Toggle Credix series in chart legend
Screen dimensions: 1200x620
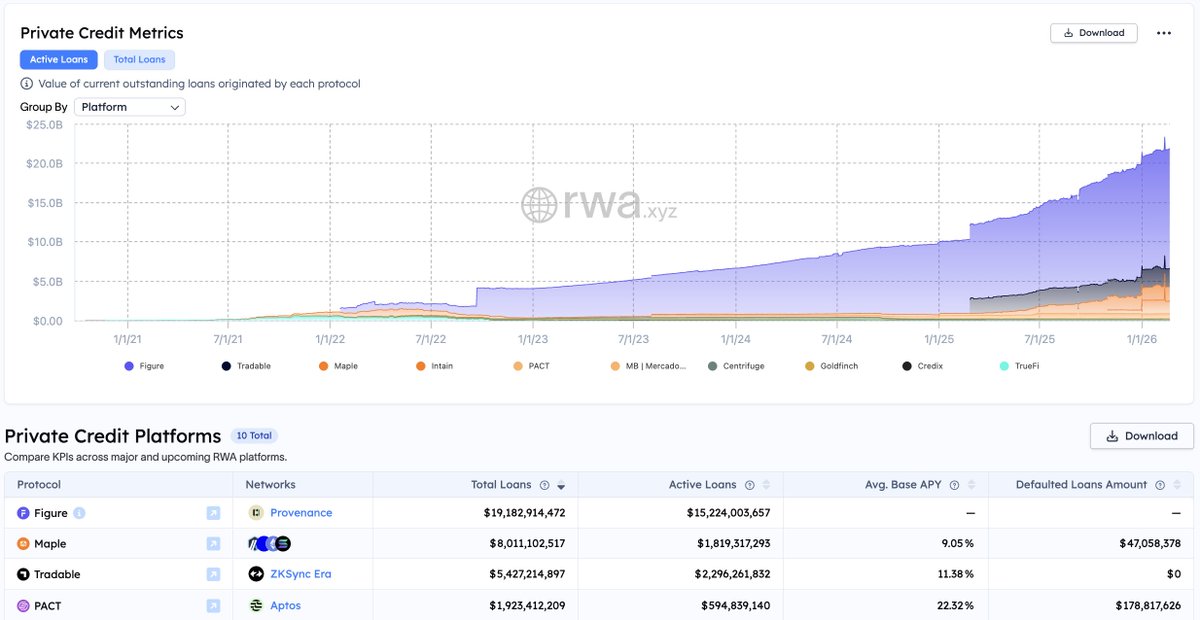tap(922, 366)
